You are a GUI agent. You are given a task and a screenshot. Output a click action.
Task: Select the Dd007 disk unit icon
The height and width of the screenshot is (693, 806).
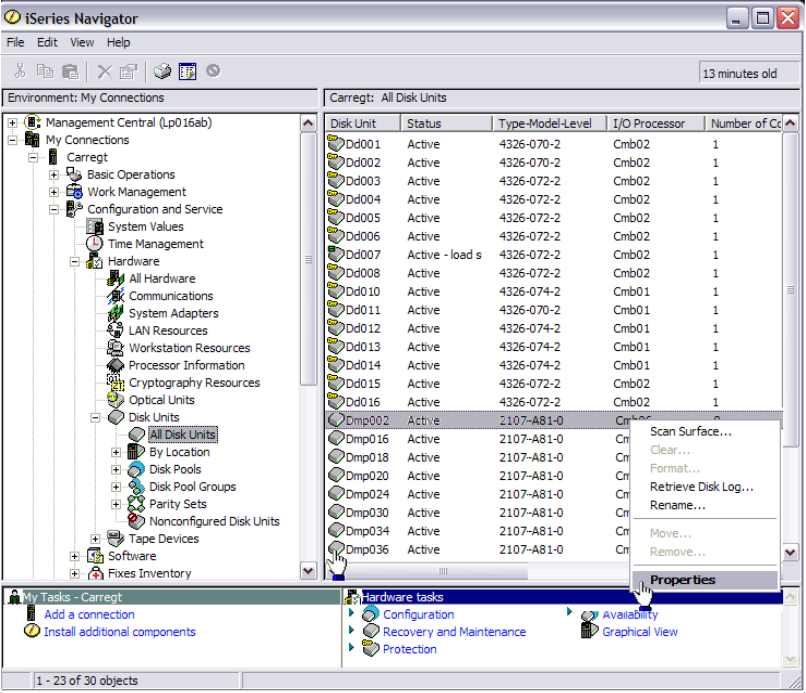pos(336,254)
